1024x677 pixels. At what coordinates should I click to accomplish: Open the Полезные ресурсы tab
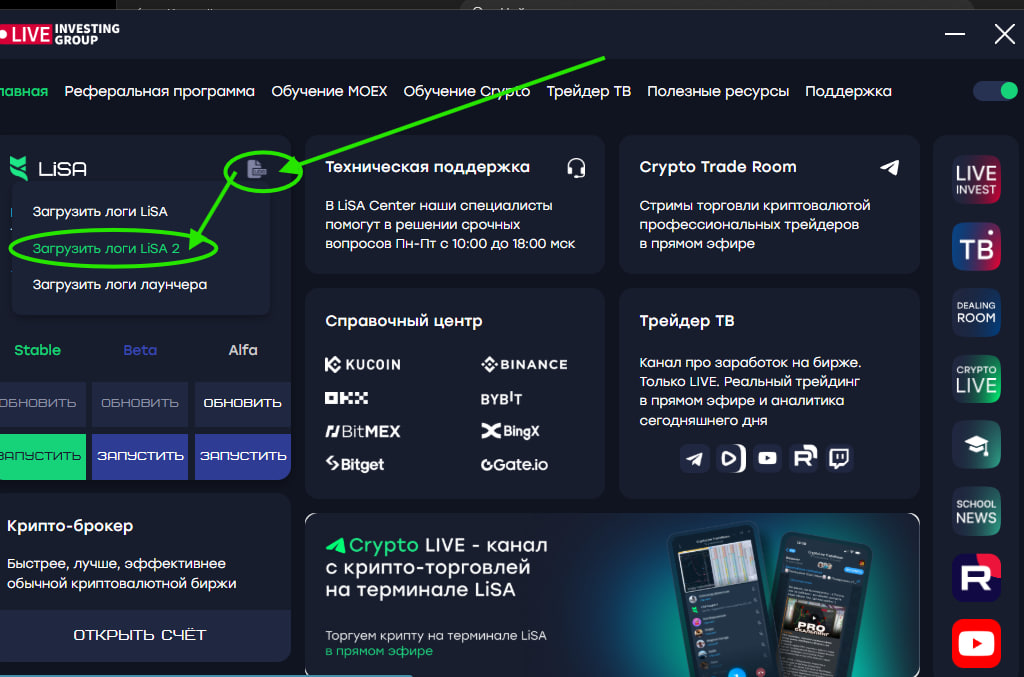point(718,91)
